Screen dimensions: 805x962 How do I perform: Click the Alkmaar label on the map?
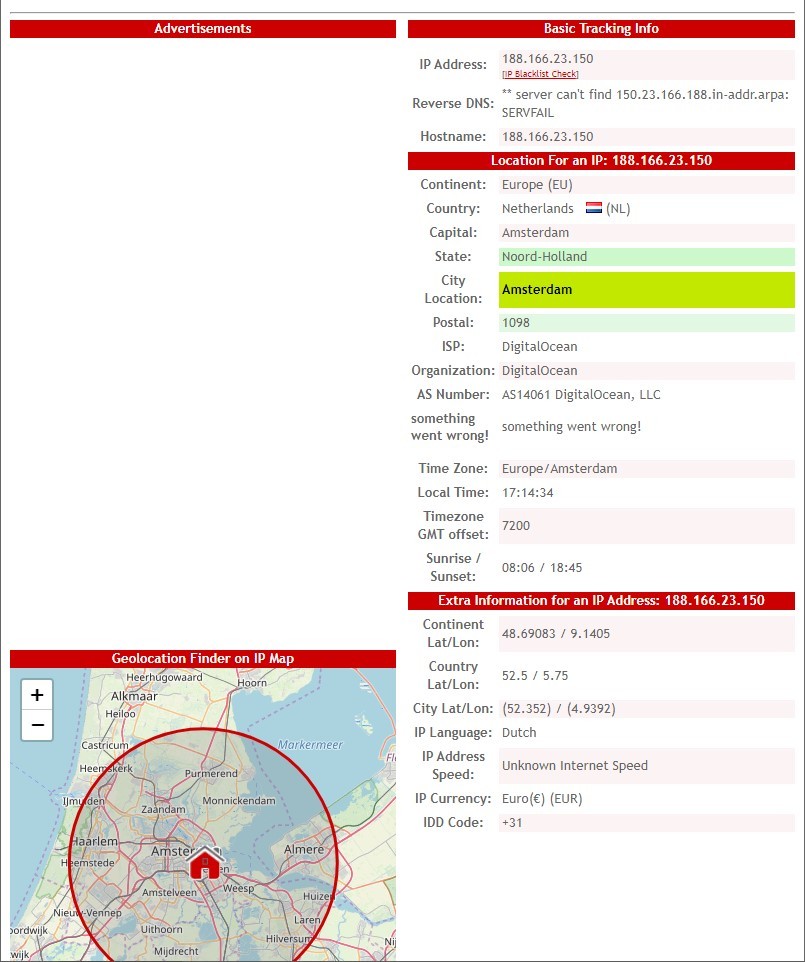point(134,696)
